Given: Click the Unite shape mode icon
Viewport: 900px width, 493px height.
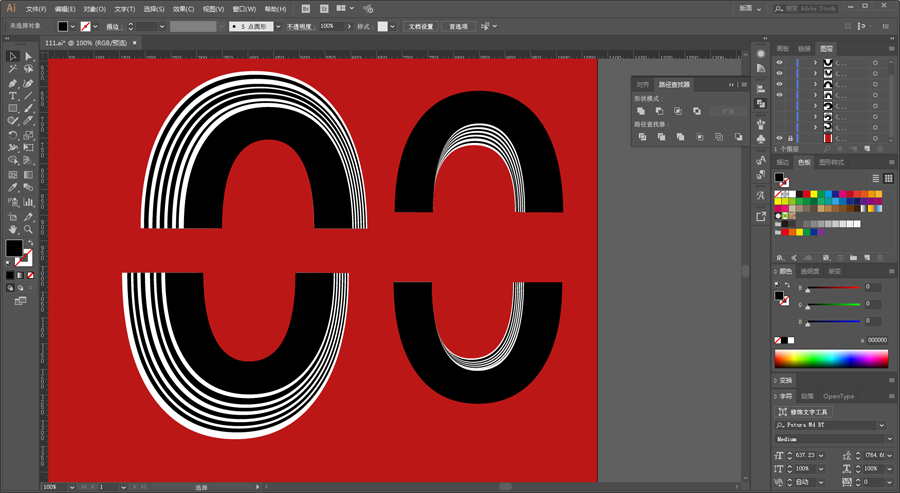Looking at the screenshot, I should (641, 111).
